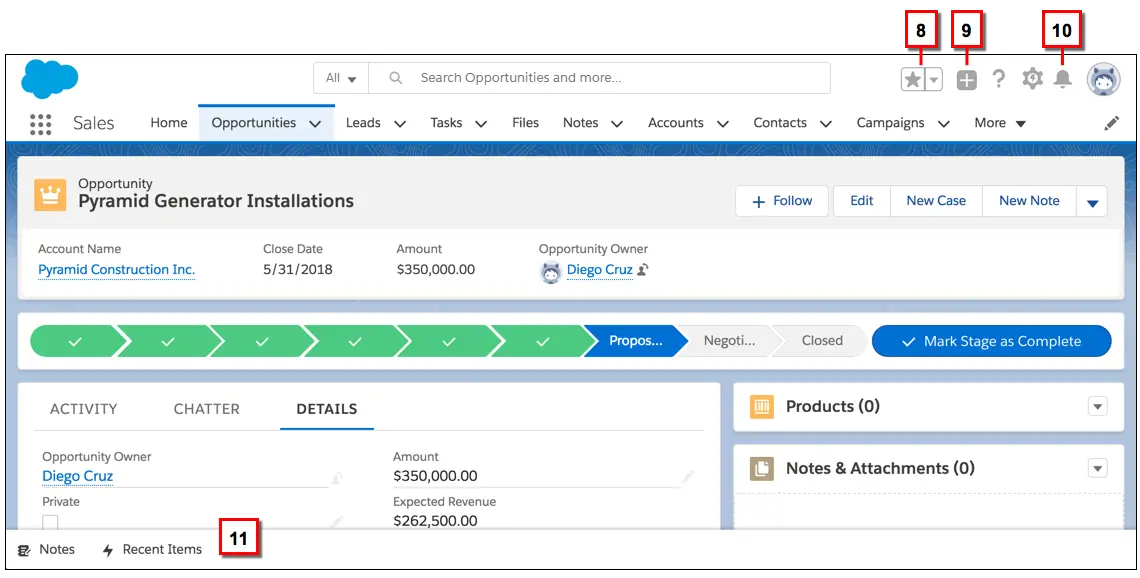Click the New Case button

[936, 201]
